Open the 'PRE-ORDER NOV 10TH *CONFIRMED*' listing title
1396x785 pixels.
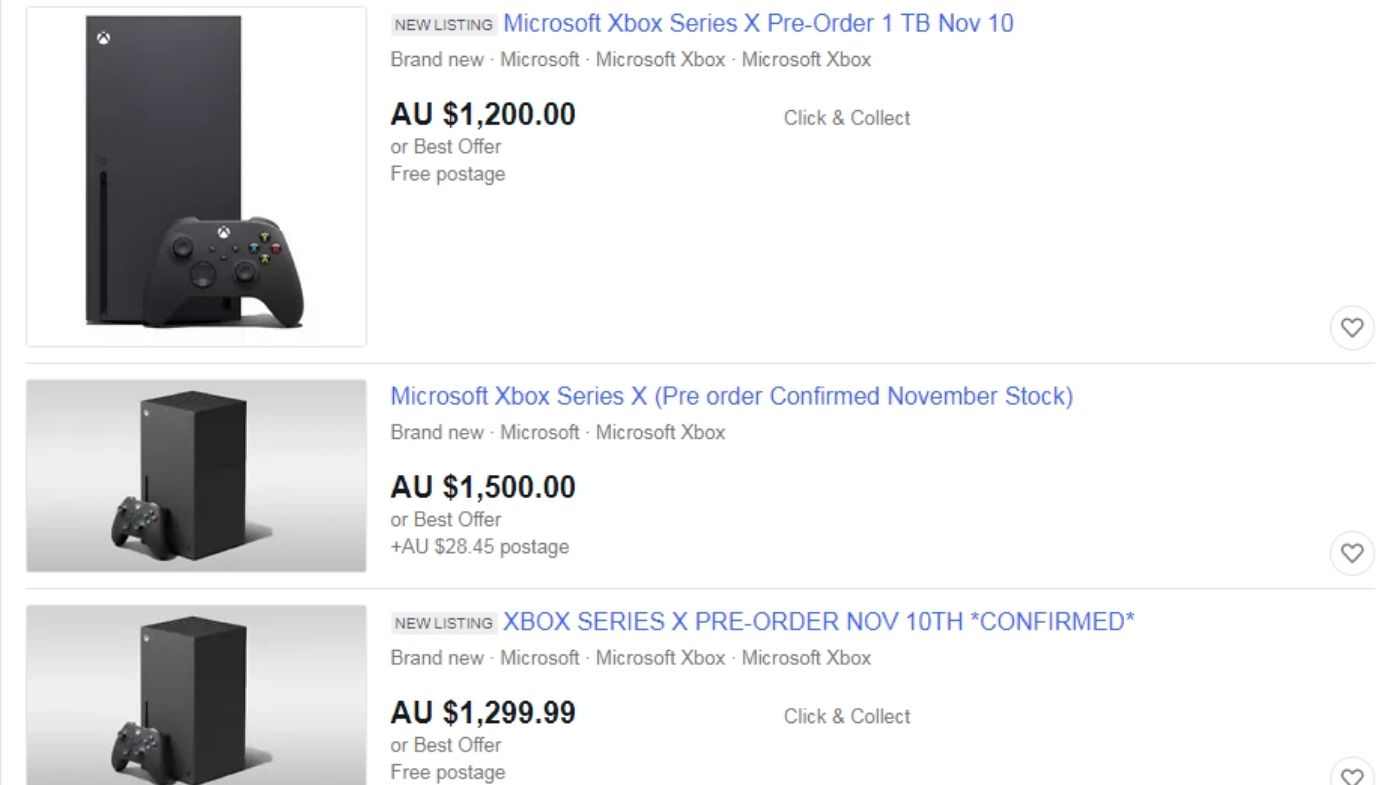tap(818, 622)
